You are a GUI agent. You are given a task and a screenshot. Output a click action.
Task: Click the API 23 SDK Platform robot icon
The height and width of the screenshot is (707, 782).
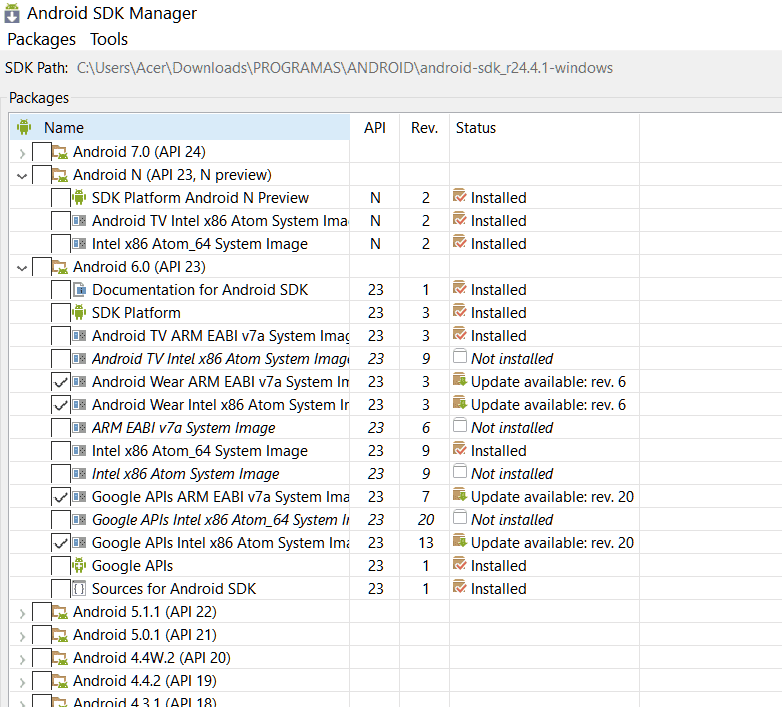pyautogui.click(x=79, y=312)
